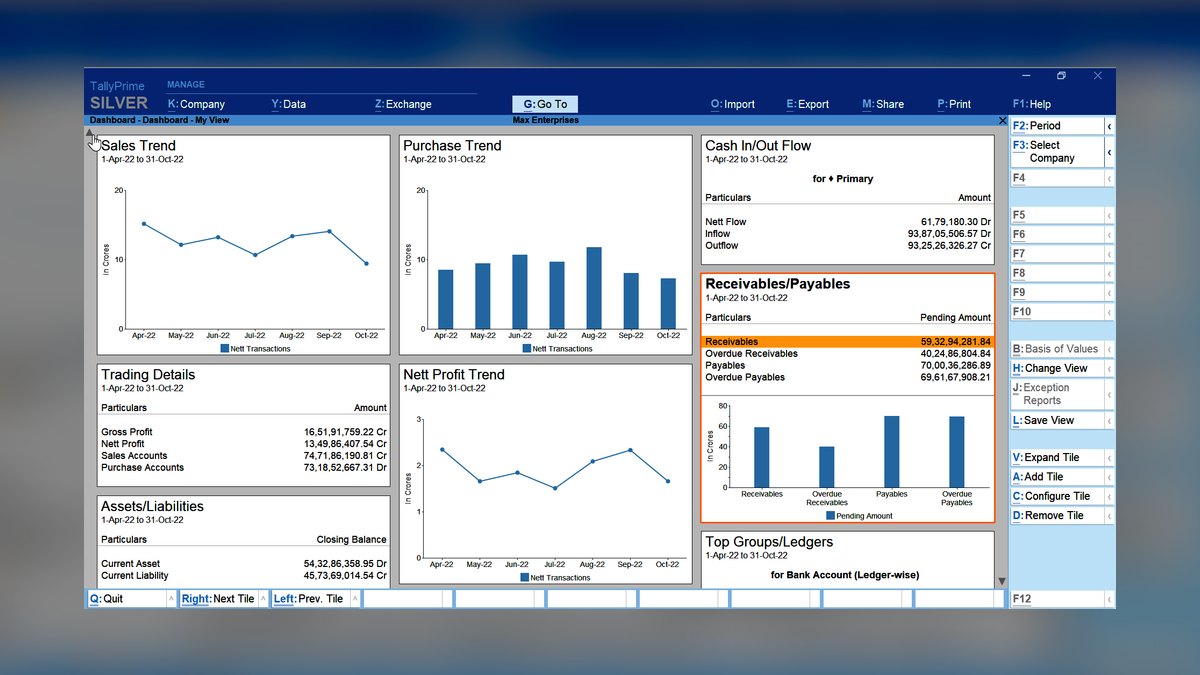Viewport: 1200px width, 675px height.
Task: Click F3: Select Company button
Action: click(1058, 152)
